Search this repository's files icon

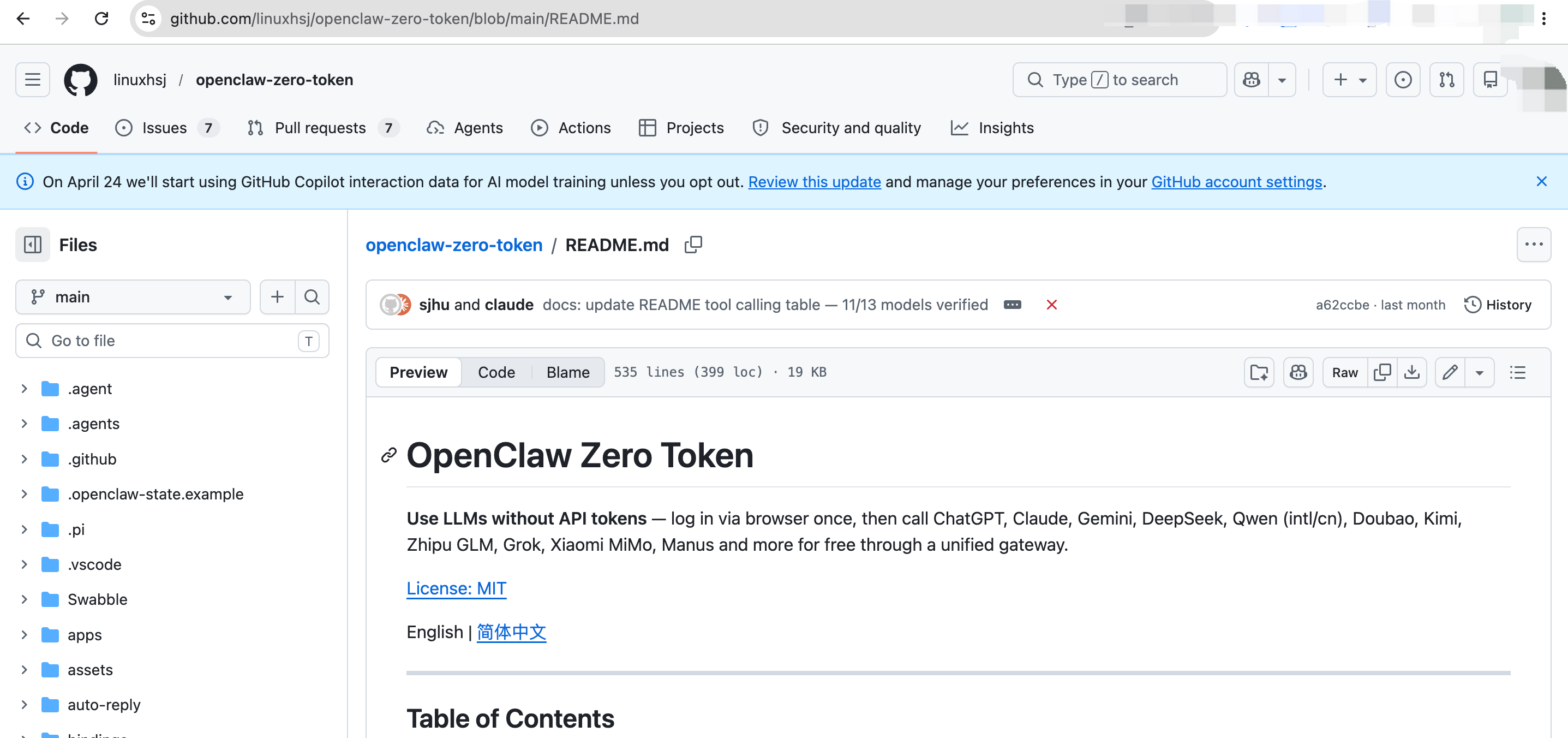click(312, 297)
